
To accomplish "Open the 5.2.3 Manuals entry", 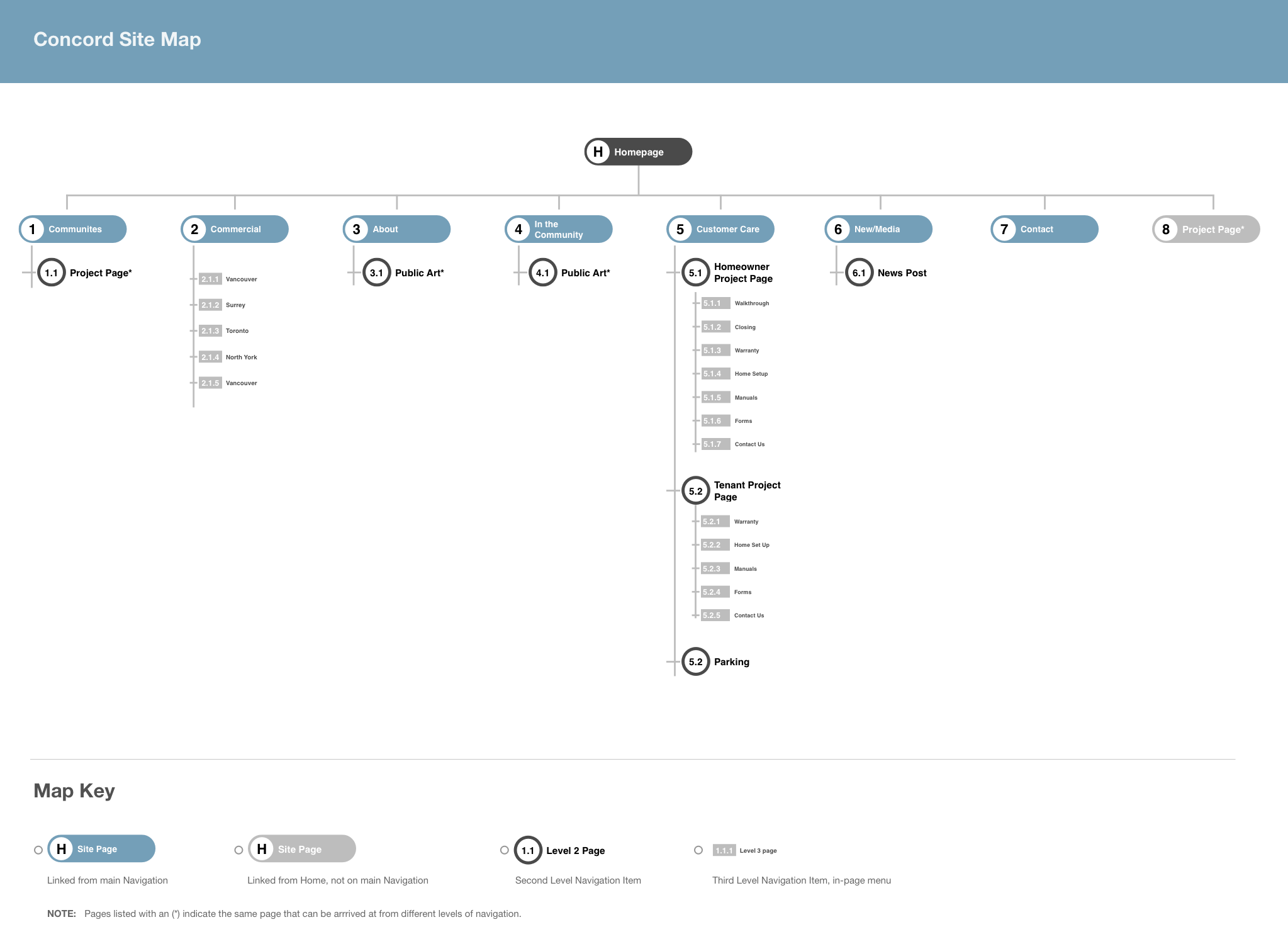I will (x=729, y=568).
